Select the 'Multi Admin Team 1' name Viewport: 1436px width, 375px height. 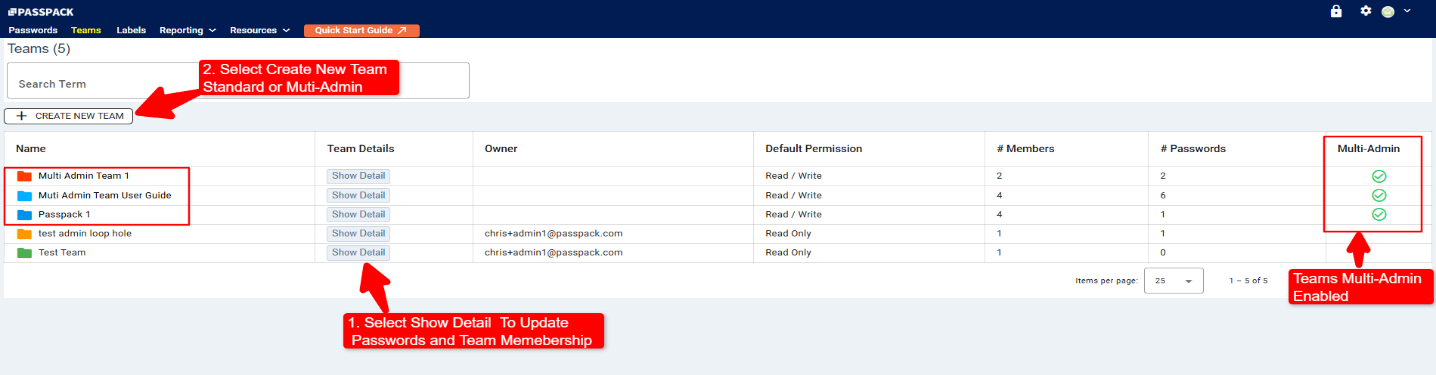click(x=84, y=176)
